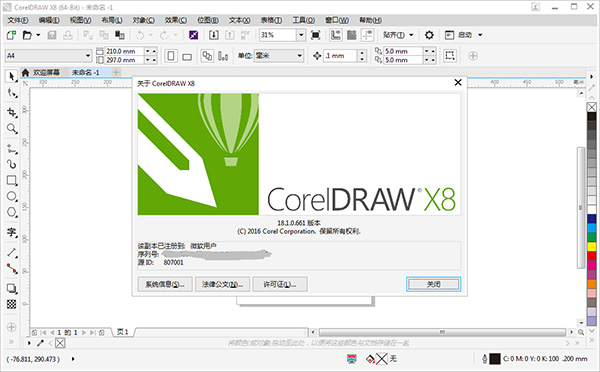Open the Effects menu
Screen dimensions: 600x372
pos(176,20)
